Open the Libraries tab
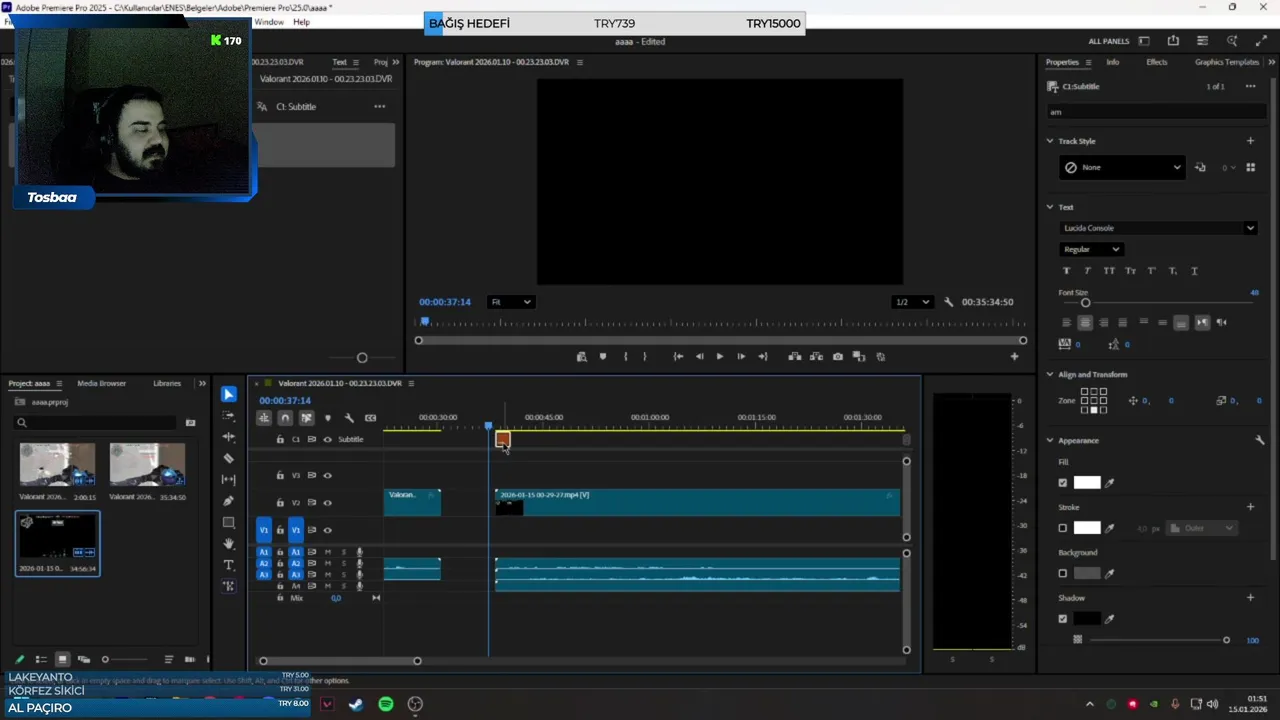This screenshot has height=720, width=1280. [x=167, y=383]
